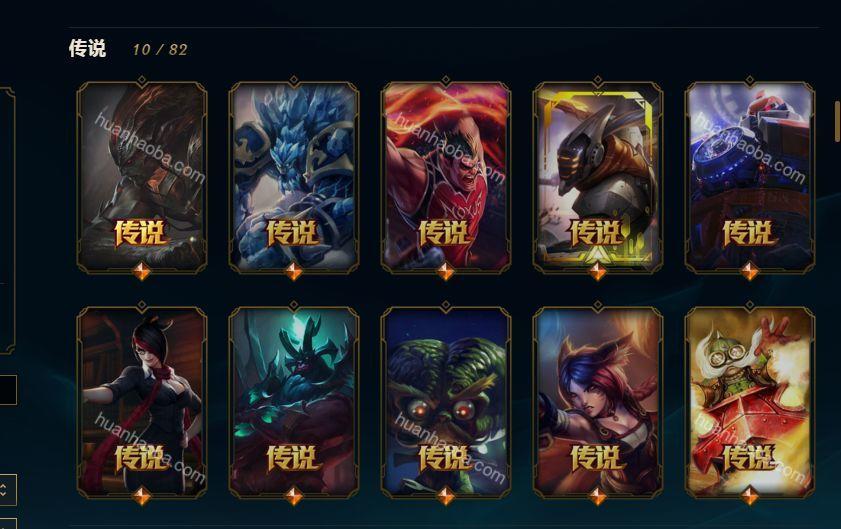Open the dark werewolf legendary skin card

(x=142, y=177)
